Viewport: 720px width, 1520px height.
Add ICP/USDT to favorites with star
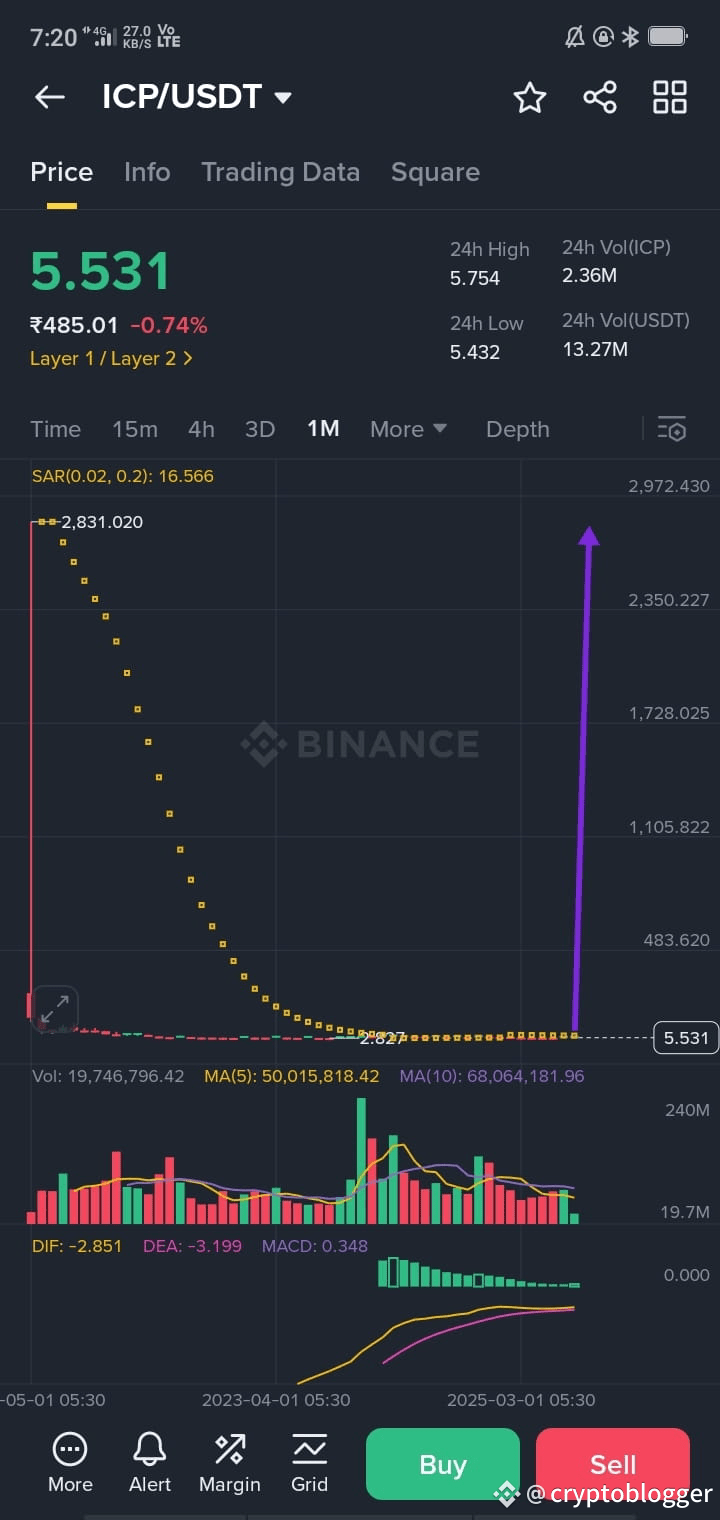[530, 97]
